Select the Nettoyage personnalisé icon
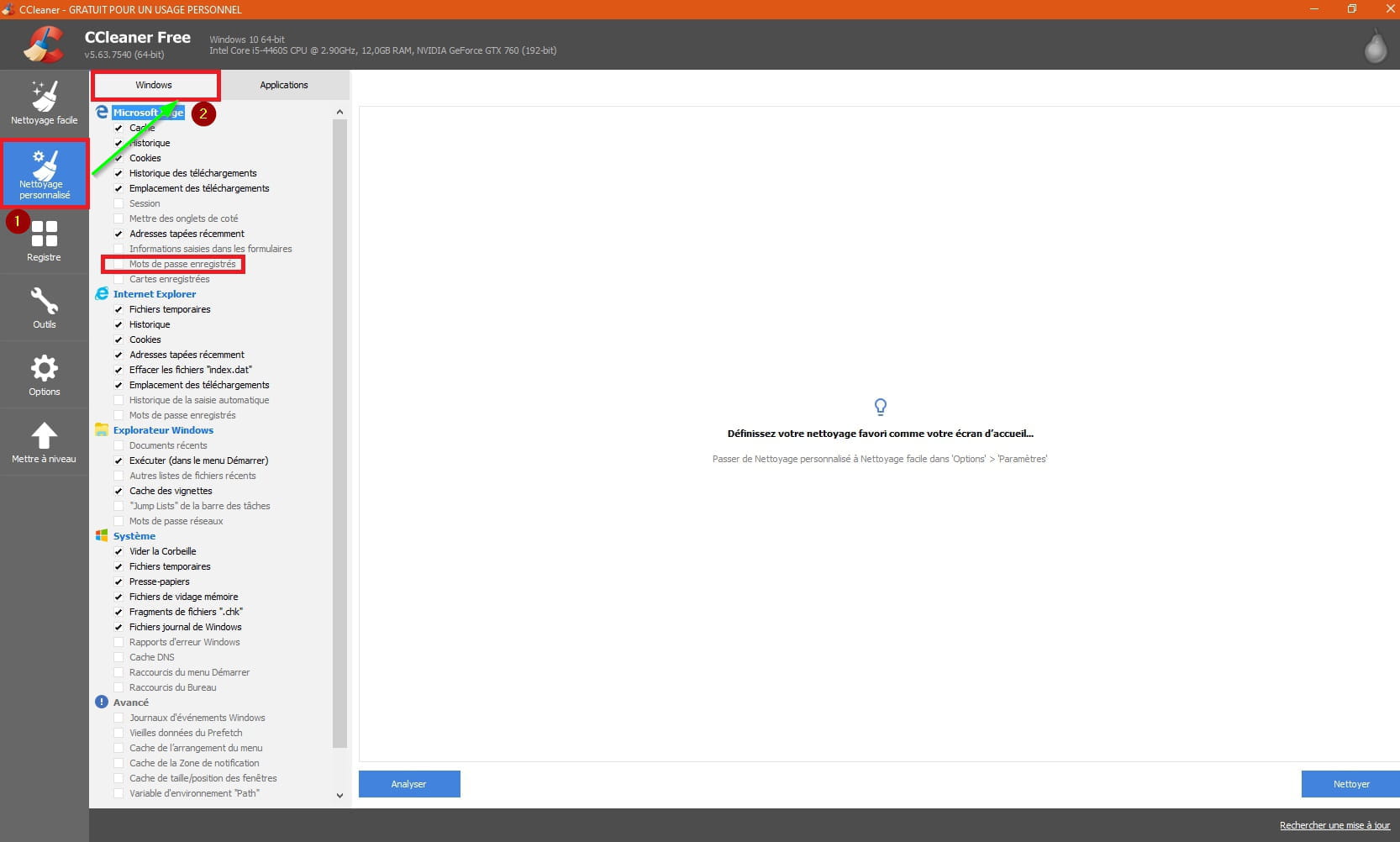 click(x=45, y=166)
